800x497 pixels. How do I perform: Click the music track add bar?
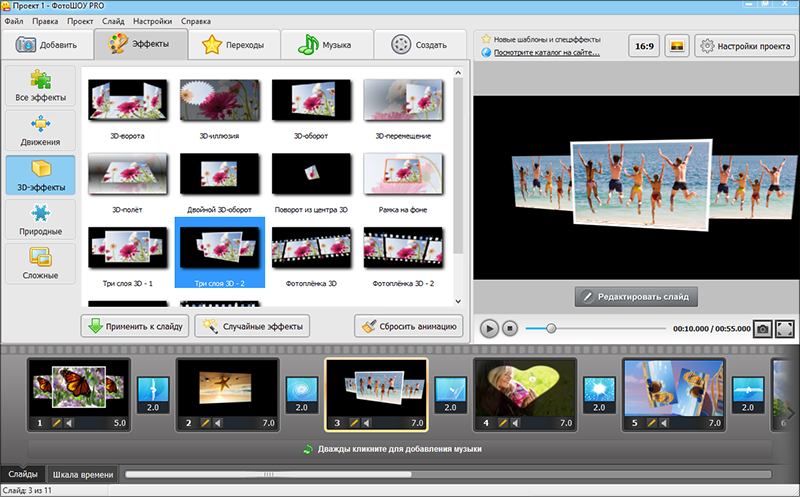pos(399,450)
